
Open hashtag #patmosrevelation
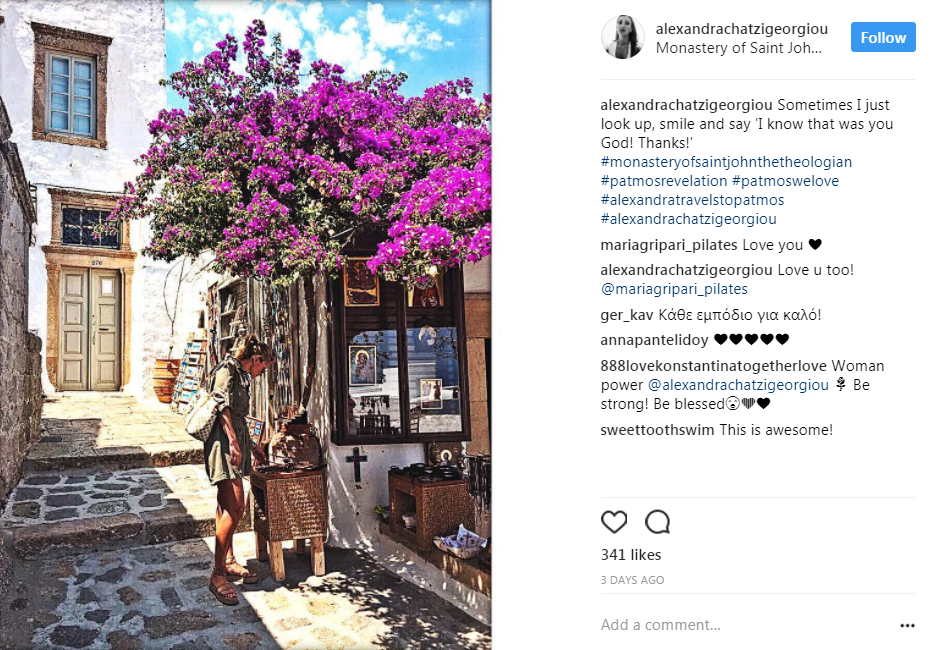point(664,181)
